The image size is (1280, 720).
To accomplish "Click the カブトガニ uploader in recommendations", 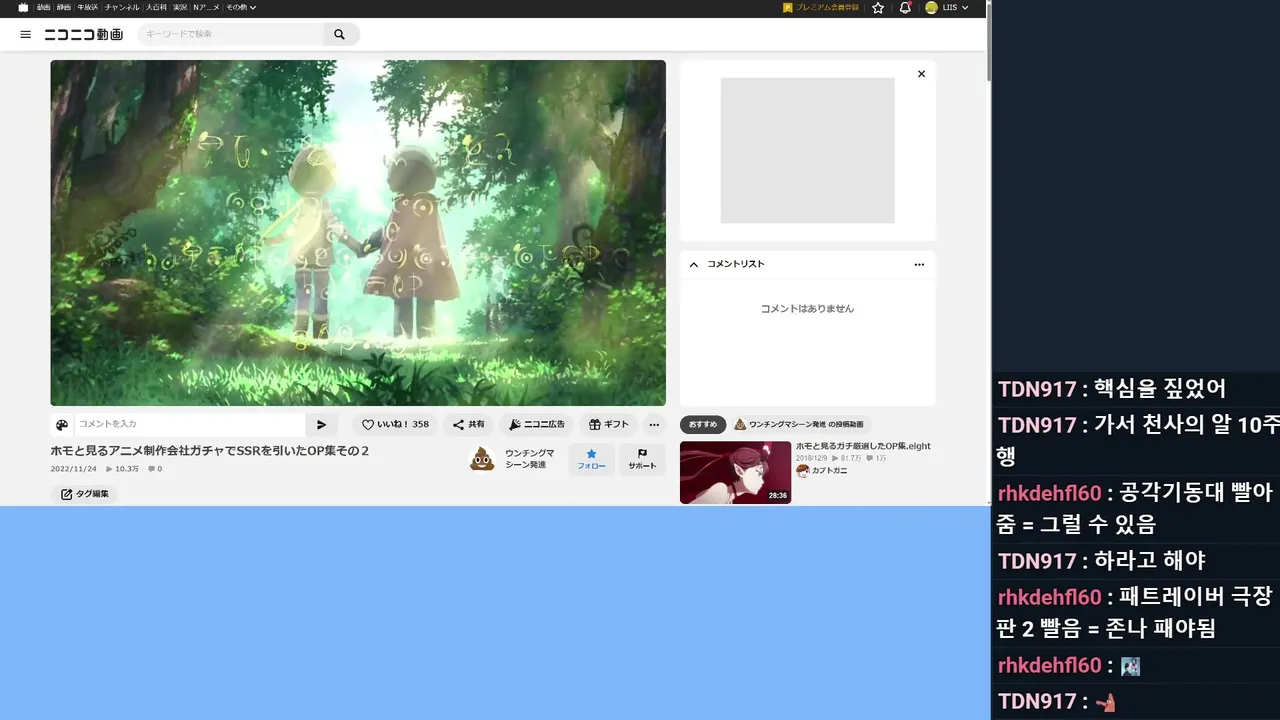I will (821, 470).
